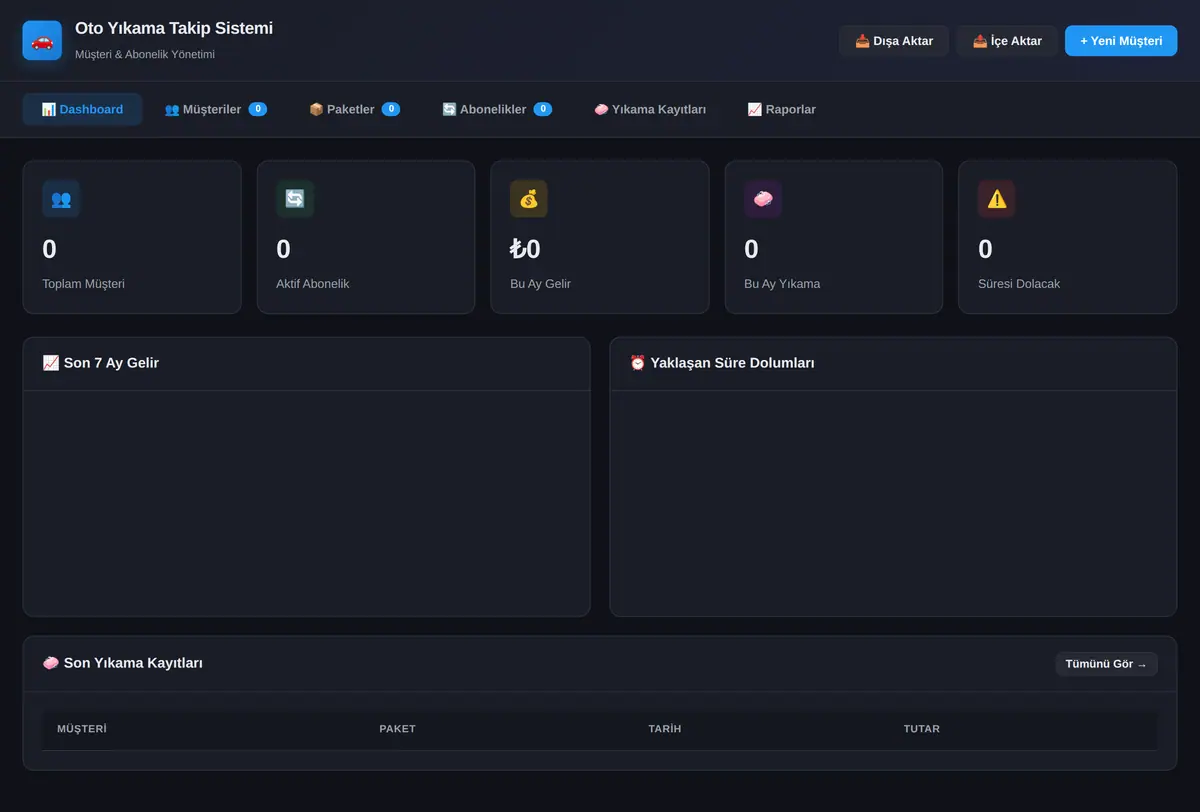1200x812 pixels.
Task: Click the soap icon beside Son Yıkama Kayıtları
Action: pos(51,663)
